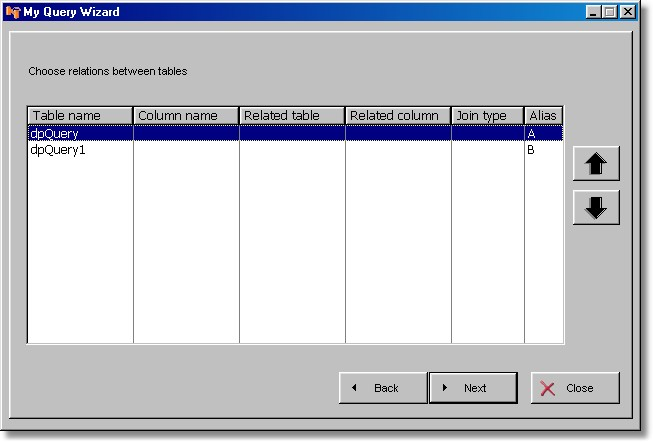Viewport: 653px width, 443px height.
Task: Click Related table cell in dpQuery row
Action: (292, 133)
